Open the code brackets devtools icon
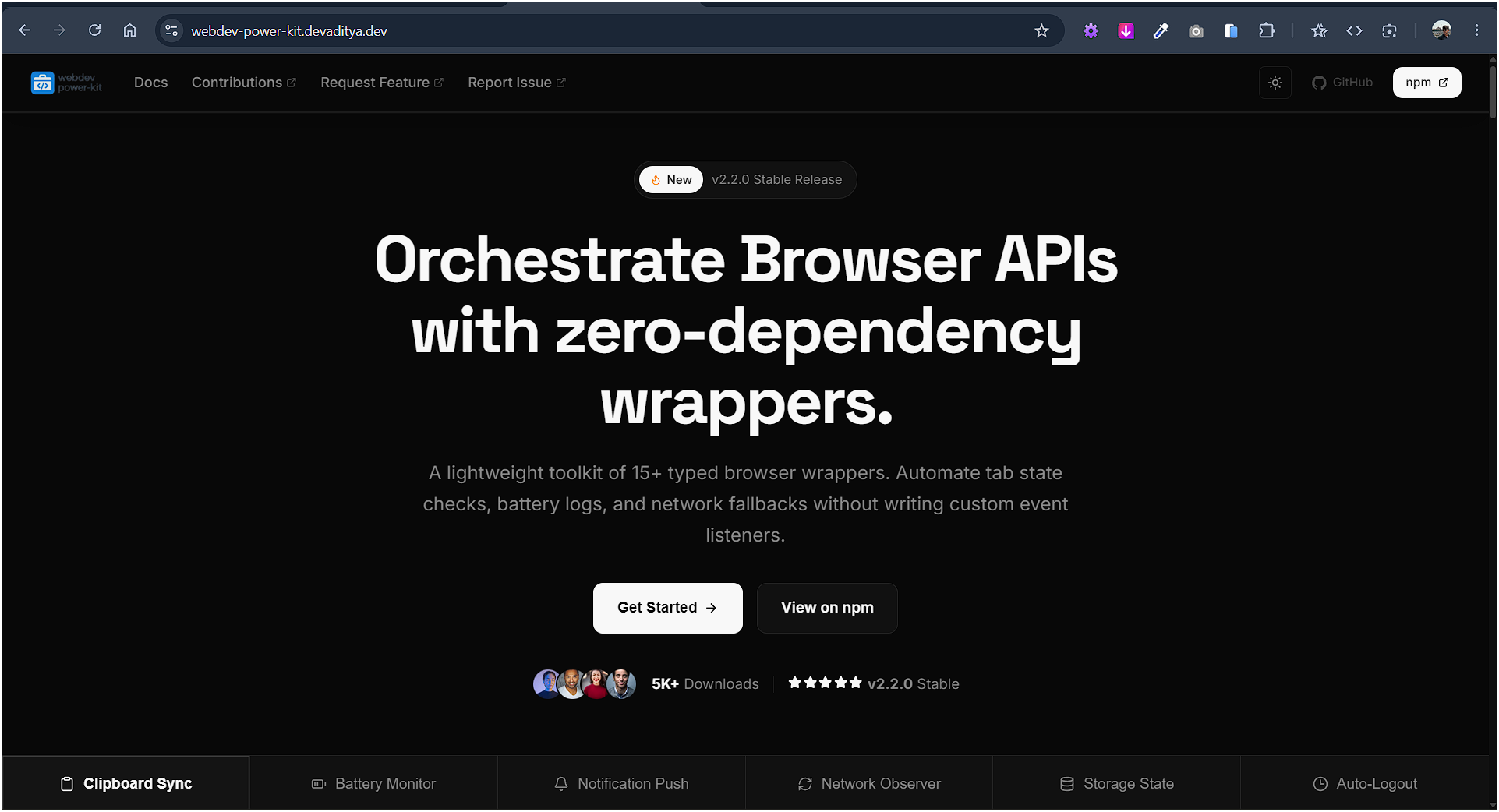The width and height of the screenshot is (1499, 812). (x=1354, y=30)
